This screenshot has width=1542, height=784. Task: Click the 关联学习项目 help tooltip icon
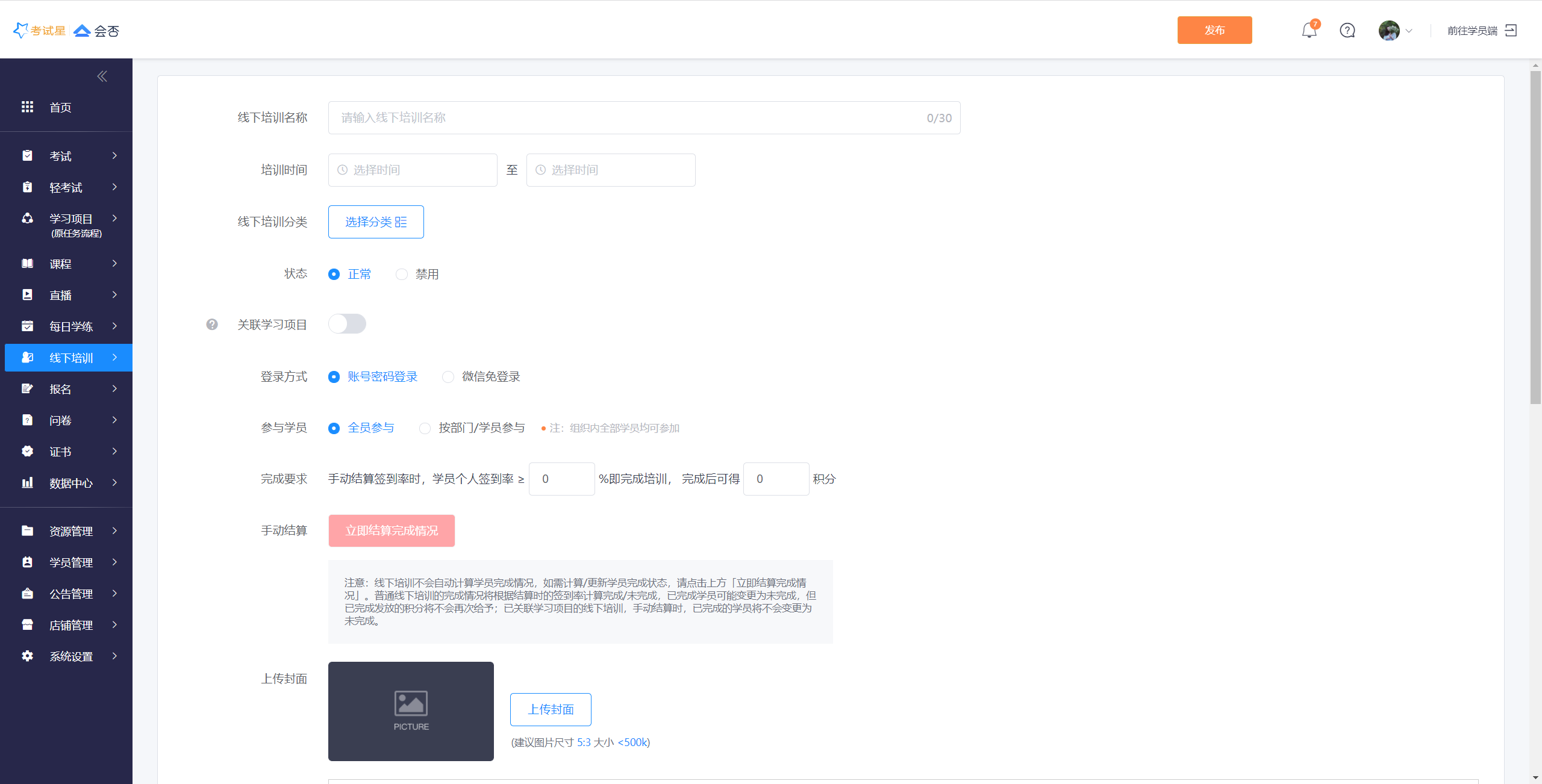tap(212, 325)
